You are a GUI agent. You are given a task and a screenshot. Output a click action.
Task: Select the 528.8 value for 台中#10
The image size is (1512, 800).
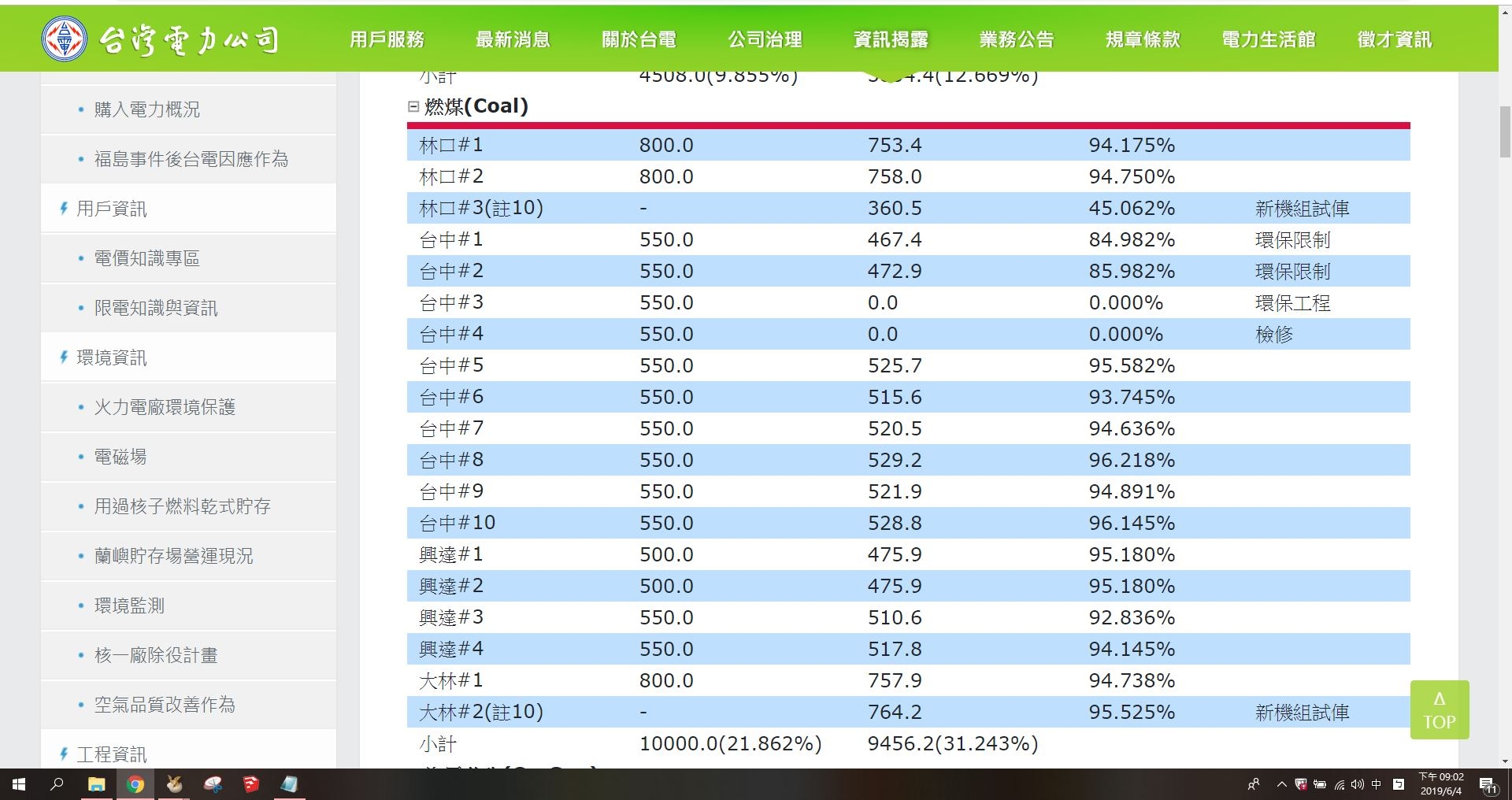tap(895, 523)
